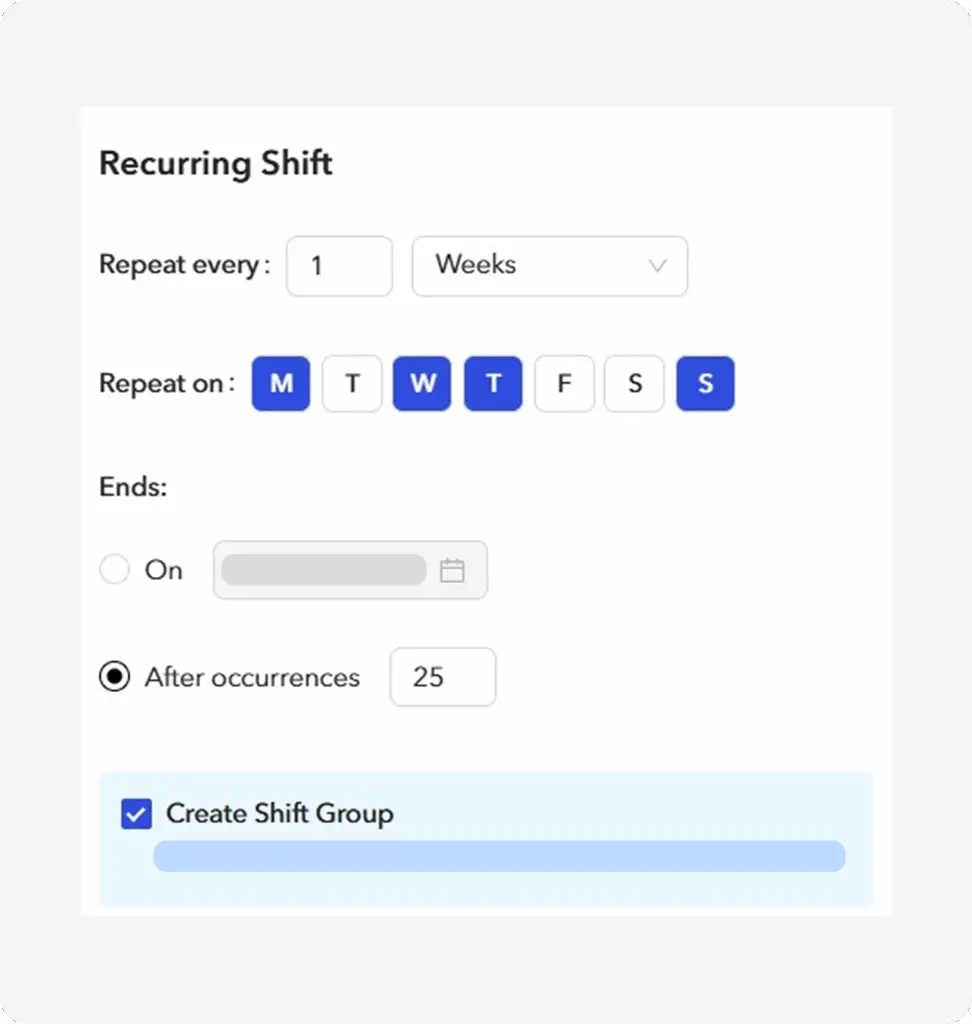Uncheck the Create Shift Group checkbox
Viewport: 972px width, 1024px height.
tap(137, 814)
